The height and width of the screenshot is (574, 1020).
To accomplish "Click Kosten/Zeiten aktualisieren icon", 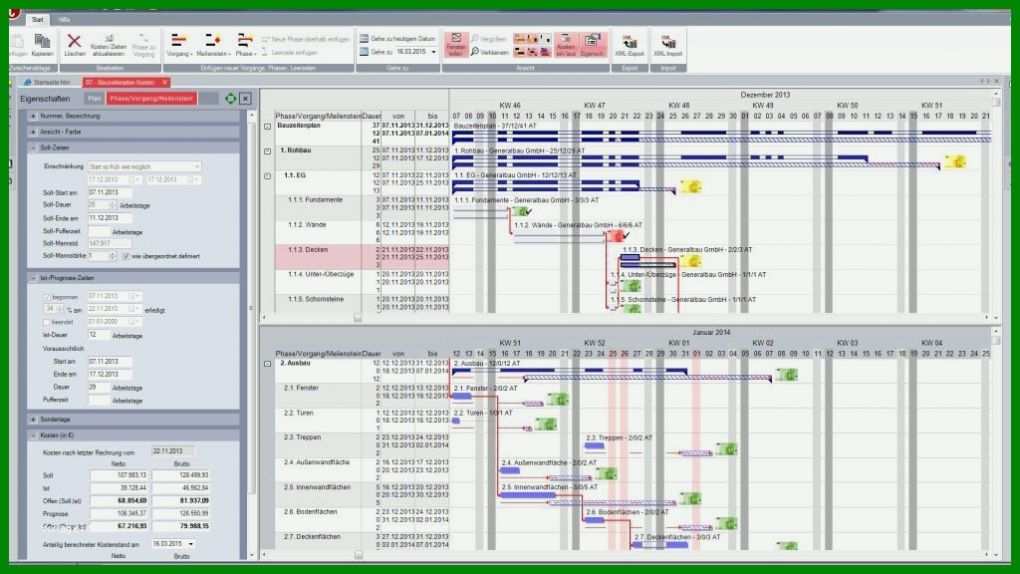I will [109, 45].
